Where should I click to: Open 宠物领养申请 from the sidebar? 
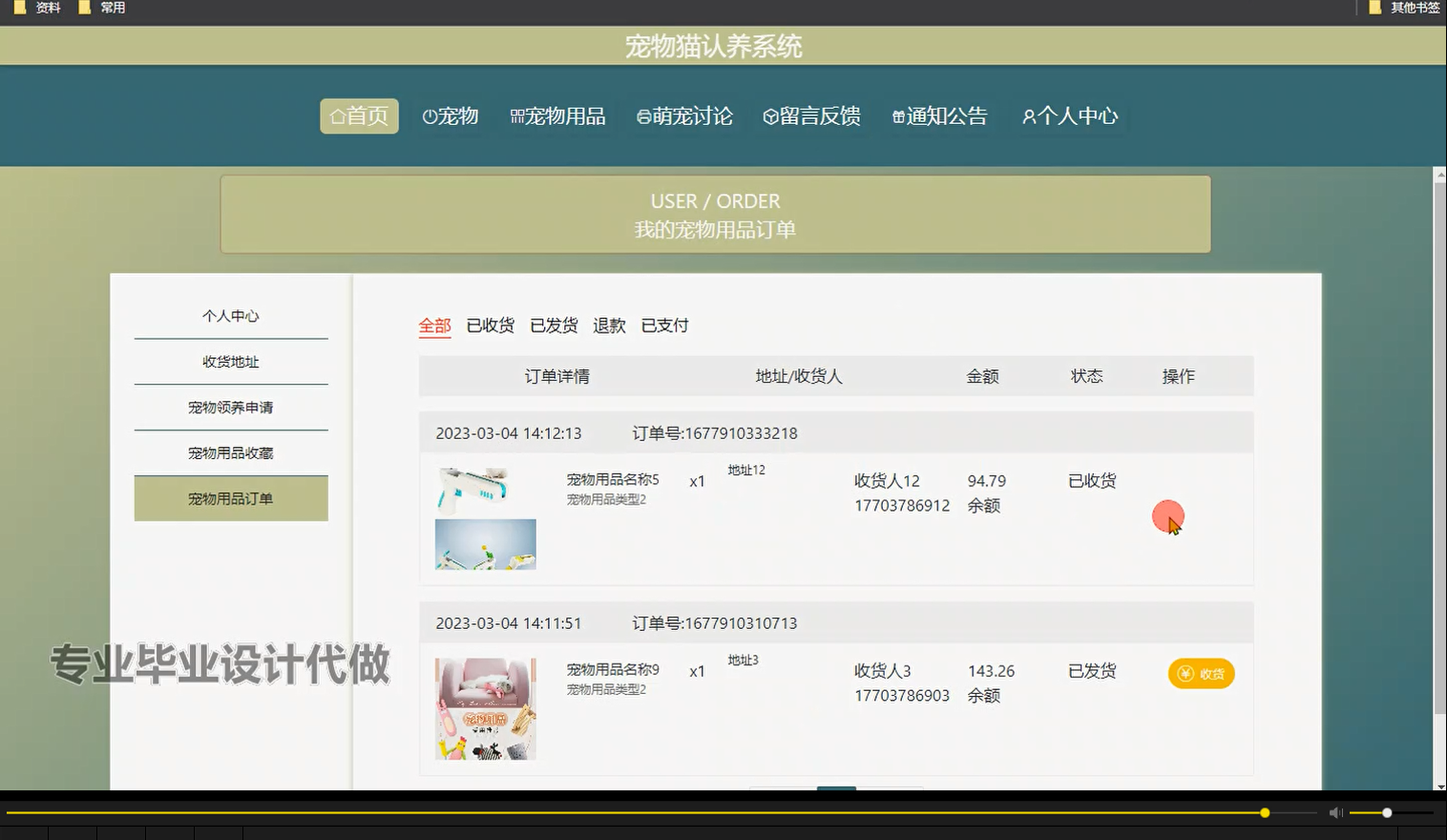pyautogui.click(x=230, y=408)
